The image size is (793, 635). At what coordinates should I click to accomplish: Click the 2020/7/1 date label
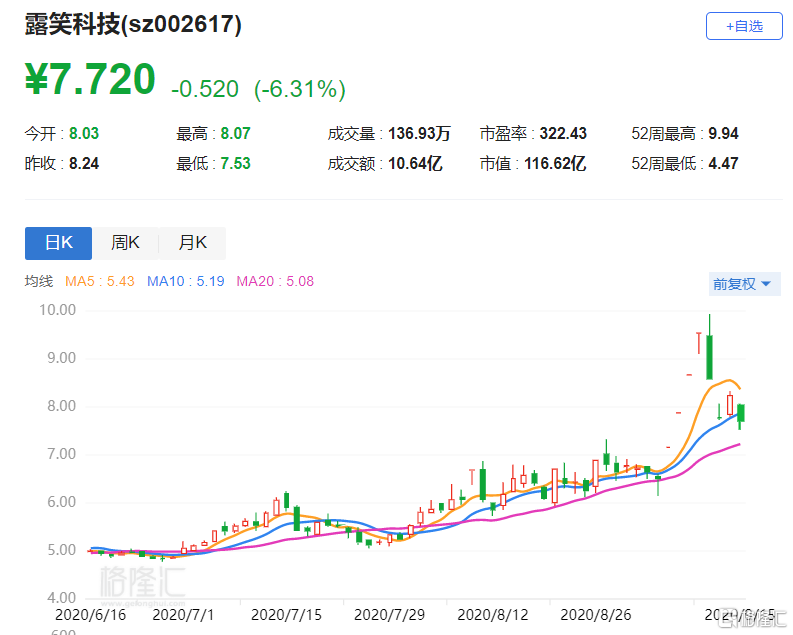click(x=183, y=615)
